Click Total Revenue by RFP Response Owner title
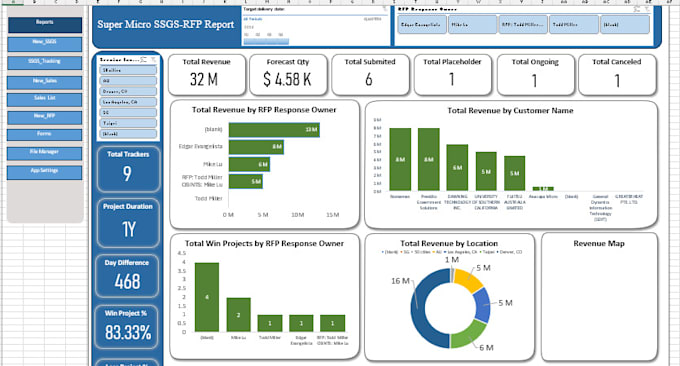Image resolution: width=680 pixels, height=366 pixels. [264, 110]
